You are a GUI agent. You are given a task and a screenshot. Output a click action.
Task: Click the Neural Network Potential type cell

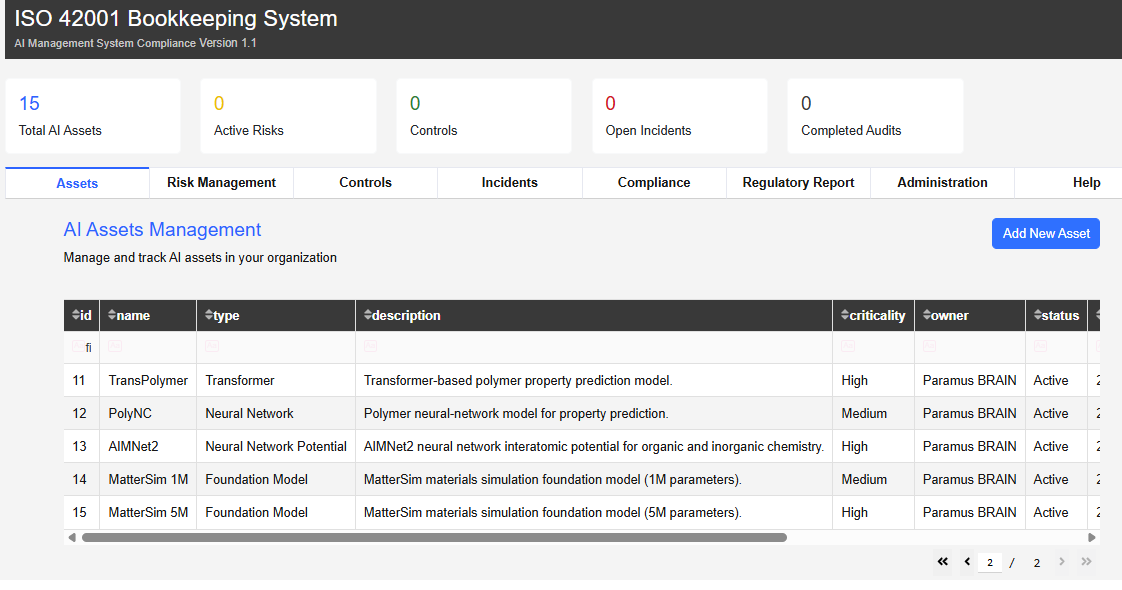[x=276, y=446]
